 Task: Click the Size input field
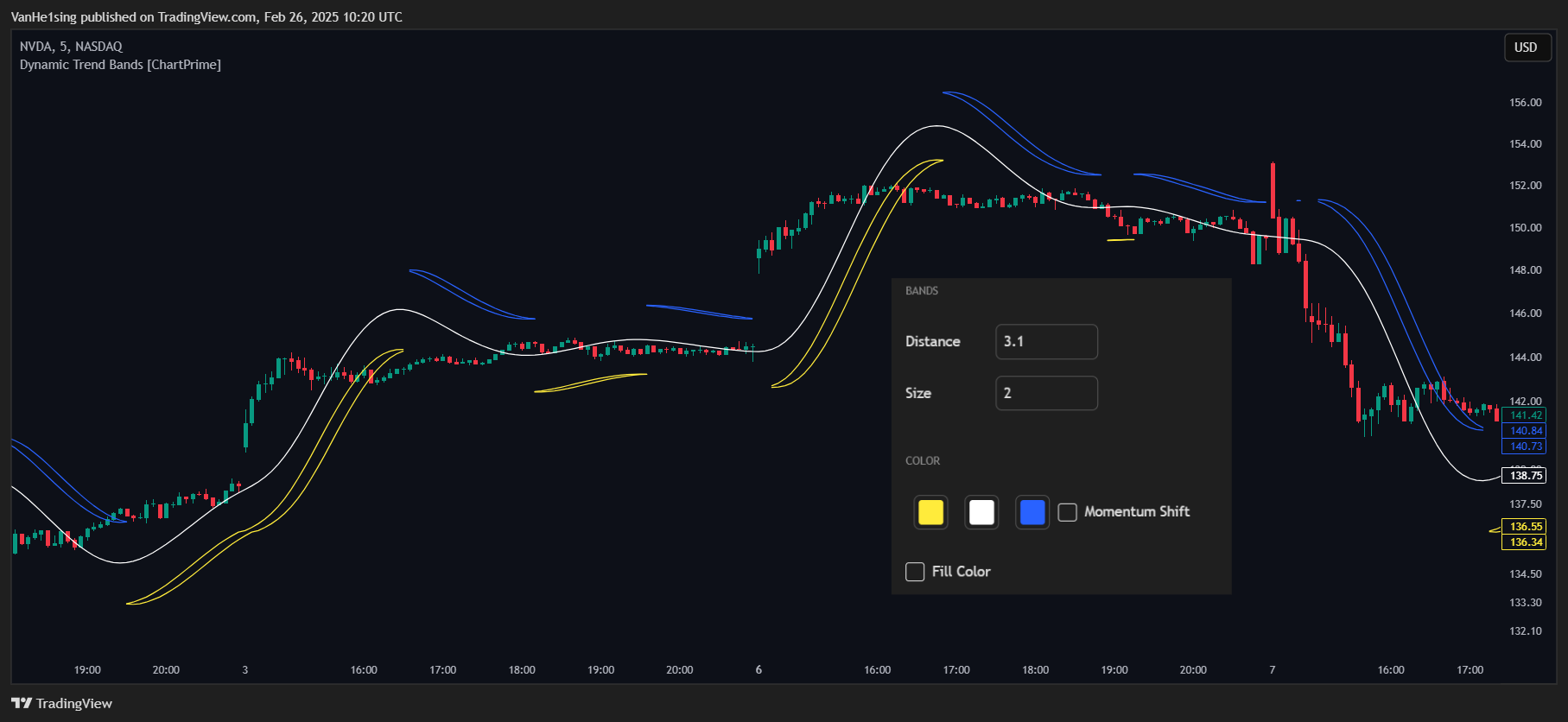(x=1046, y=393)
